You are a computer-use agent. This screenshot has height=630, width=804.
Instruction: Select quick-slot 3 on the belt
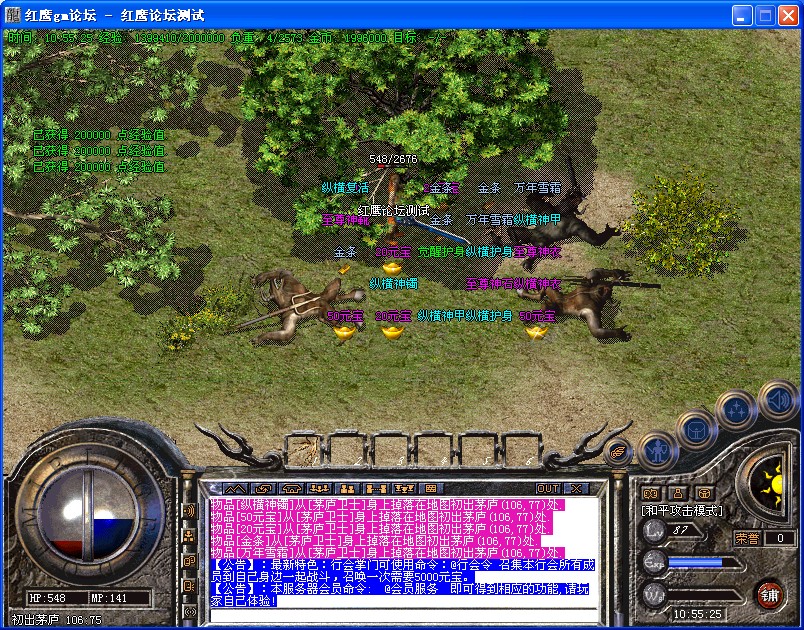pos(391,451)
